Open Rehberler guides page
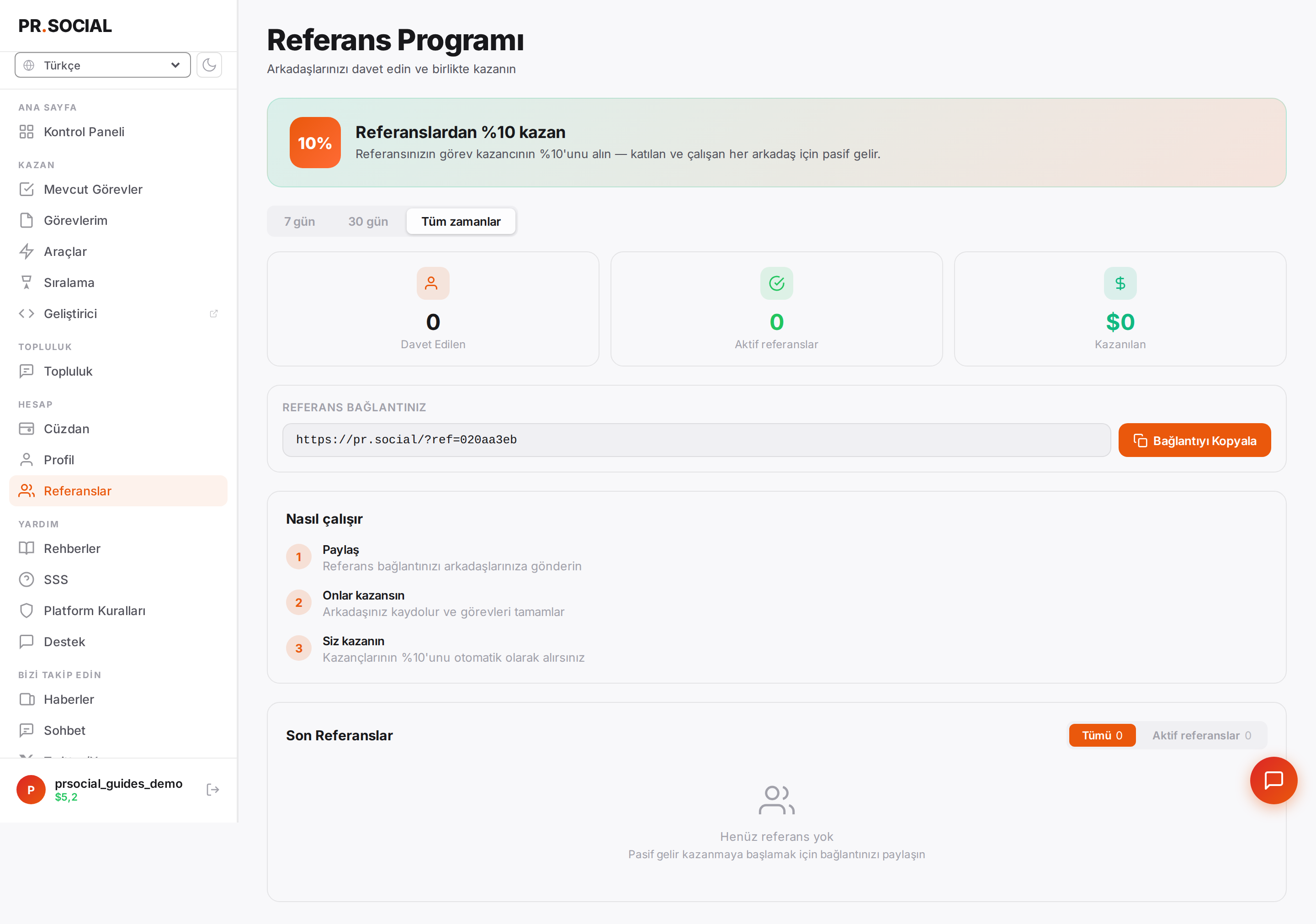Screen dimensions: 1316x924 (x=119, y=548)
